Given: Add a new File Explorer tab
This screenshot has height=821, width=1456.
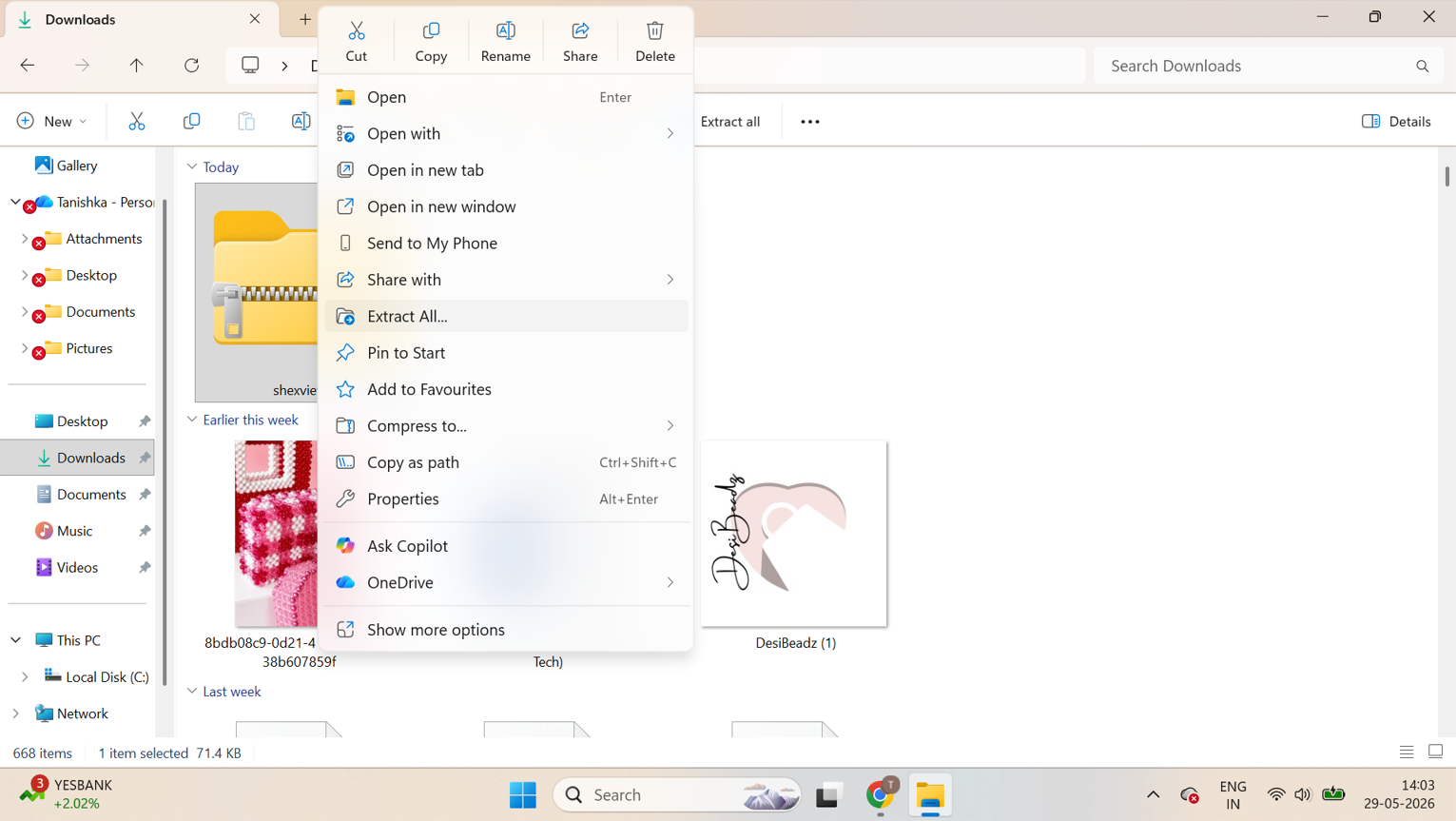Looking at the screenshot, I should [305, 19].
